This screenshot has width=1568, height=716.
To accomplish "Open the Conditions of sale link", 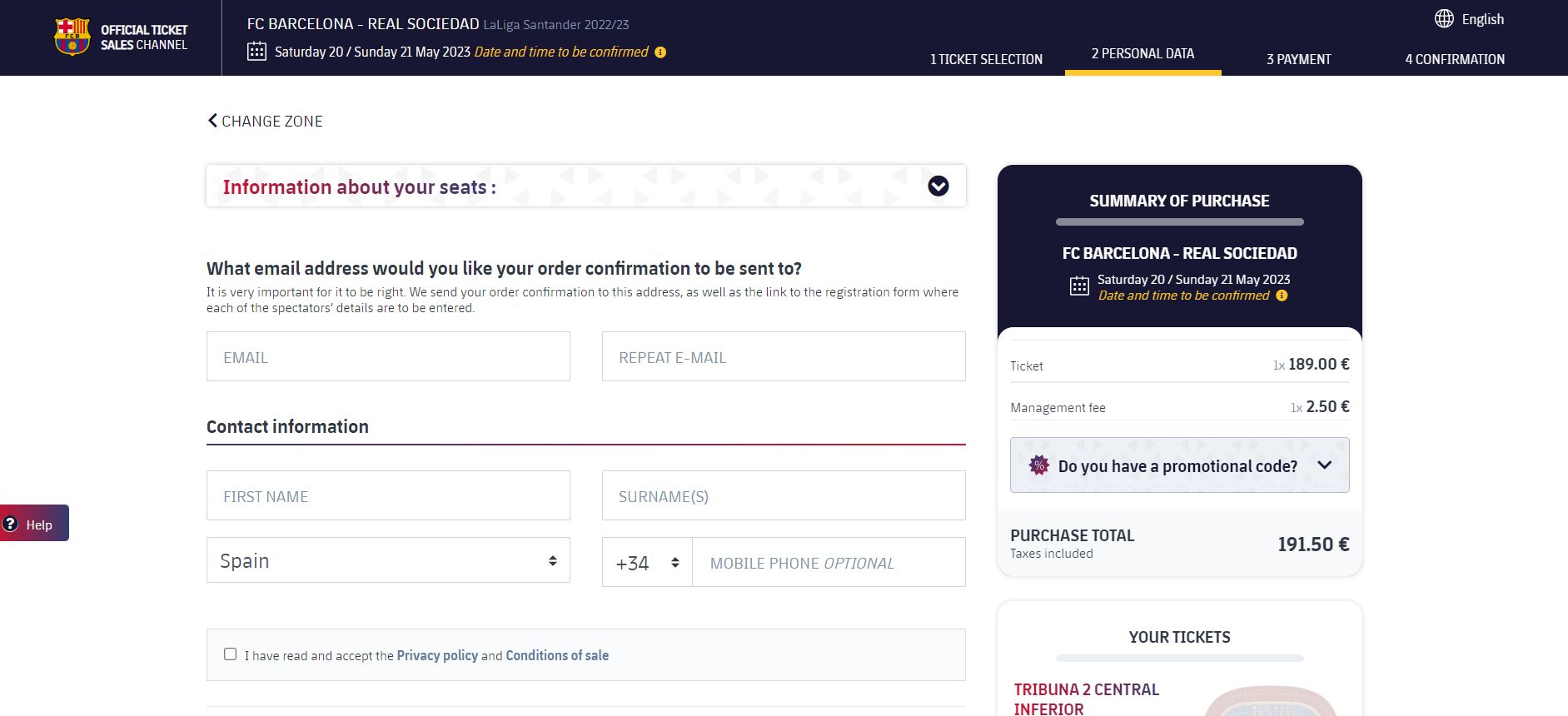I will click(557, 655).
